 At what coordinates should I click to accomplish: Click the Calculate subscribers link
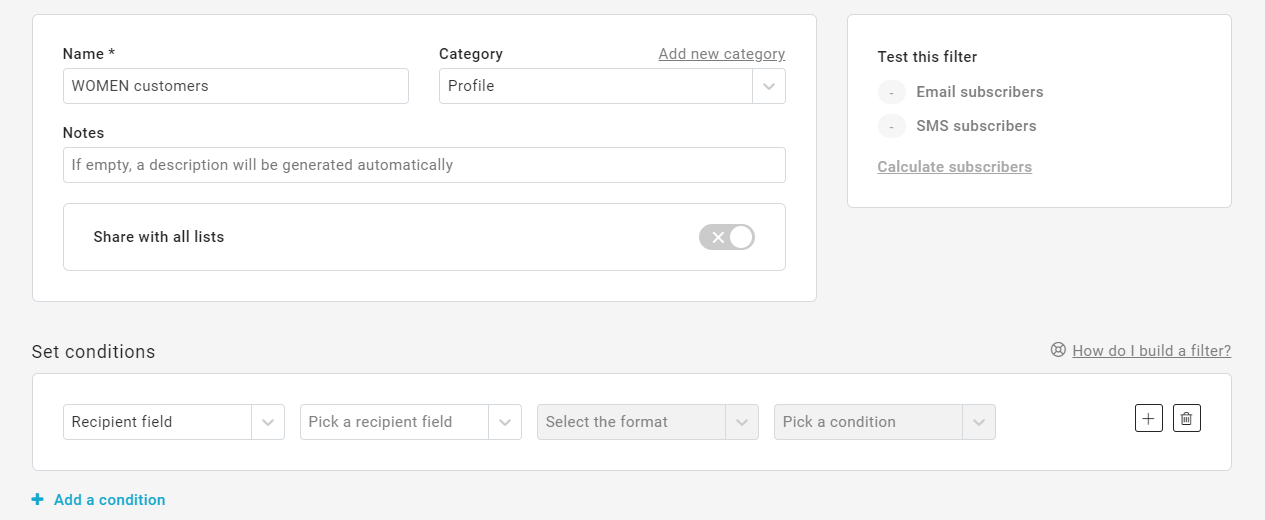coord(954,167)
